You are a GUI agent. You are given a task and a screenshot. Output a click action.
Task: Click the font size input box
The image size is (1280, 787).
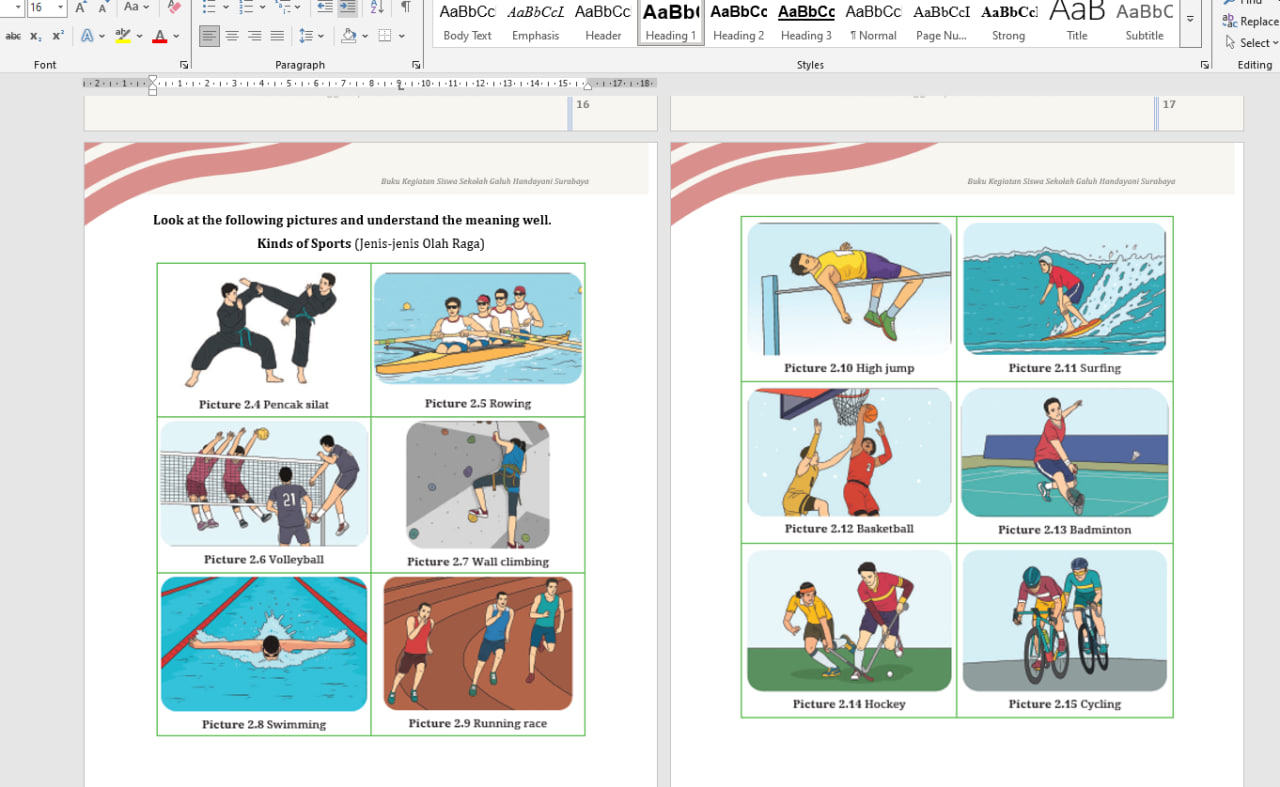pyautogui.click(x=40, y=7)
